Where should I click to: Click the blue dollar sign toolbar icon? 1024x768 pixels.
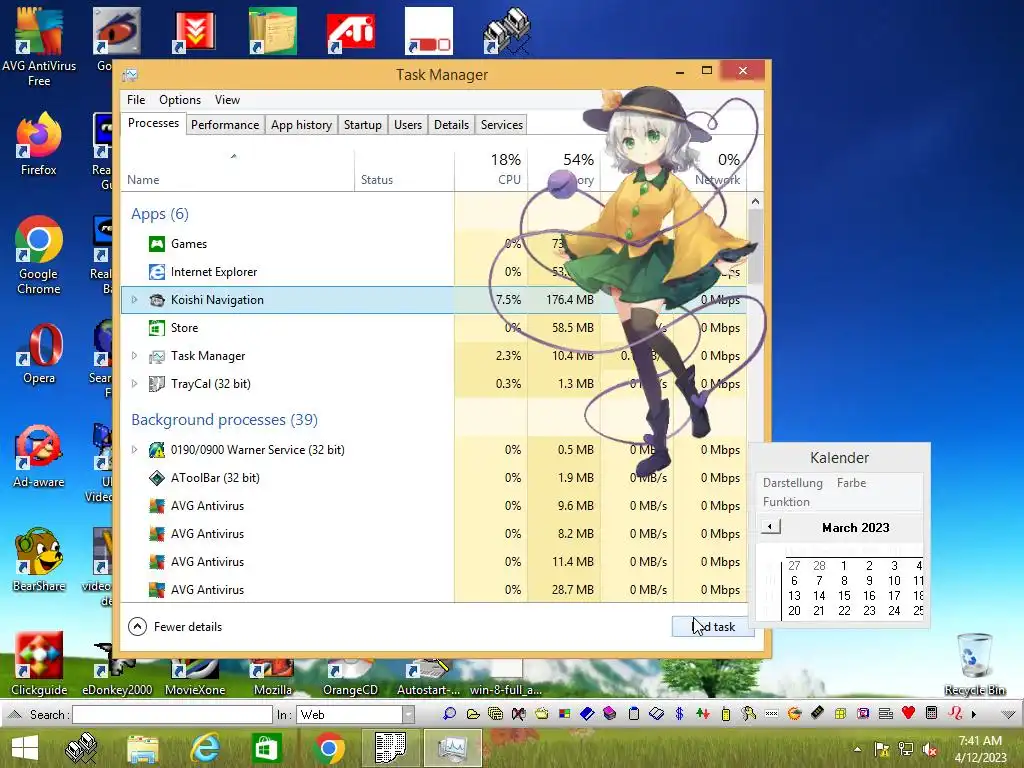point(679,714)
